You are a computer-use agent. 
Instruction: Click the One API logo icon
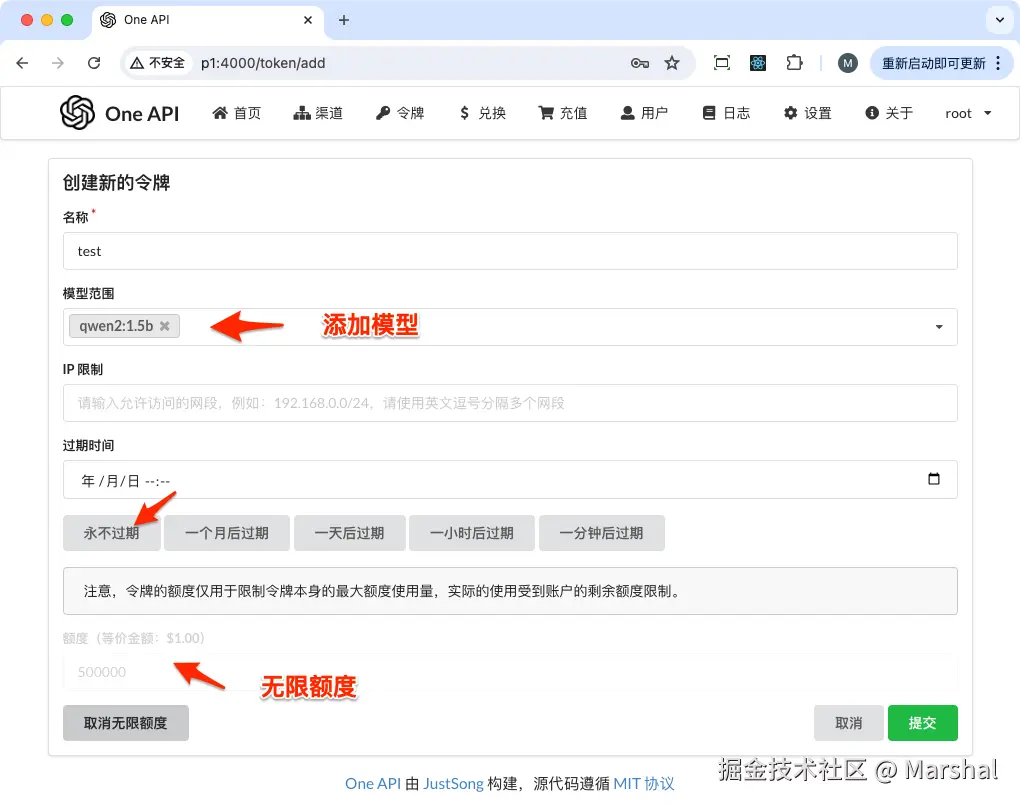tap(77, 113)
